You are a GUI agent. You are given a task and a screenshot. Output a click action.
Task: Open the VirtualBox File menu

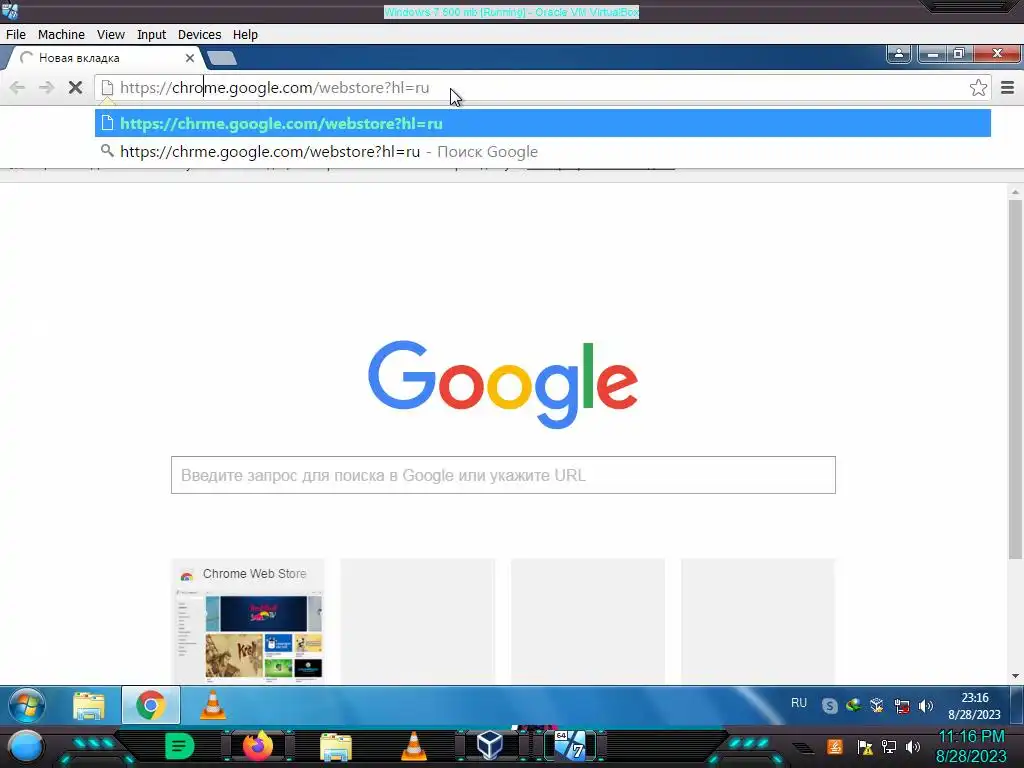pos(16,35)
